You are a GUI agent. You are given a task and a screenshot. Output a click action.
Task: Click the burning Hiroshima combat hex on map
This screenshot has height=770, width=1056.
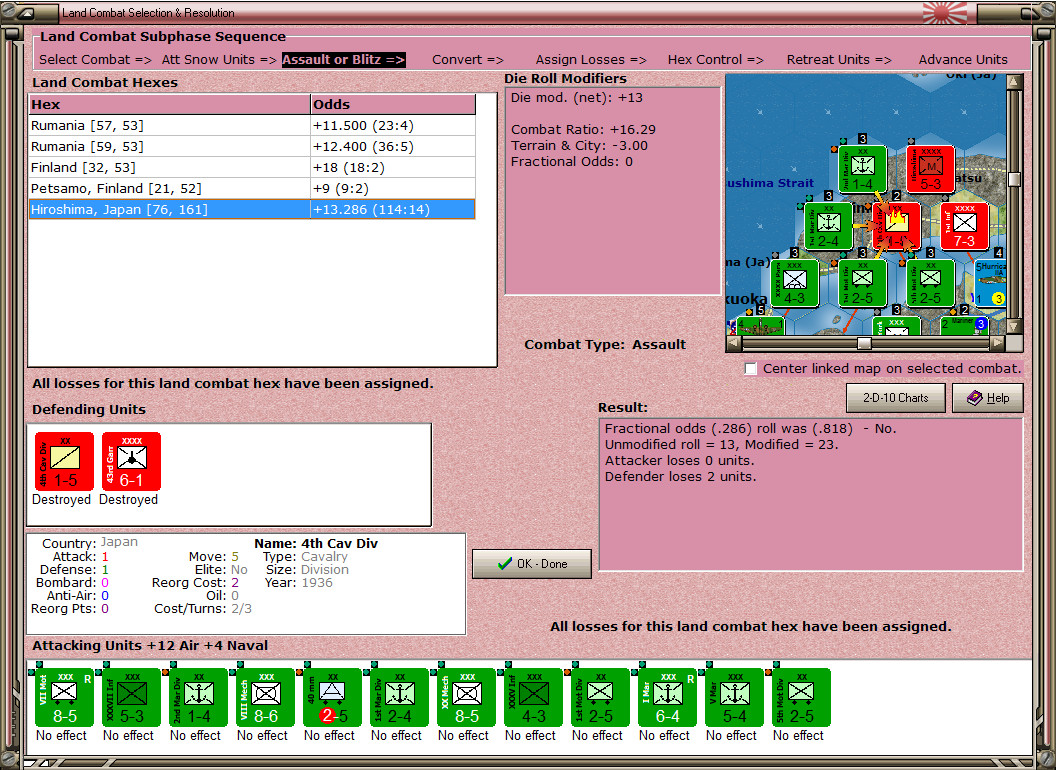pyautogui.click(x=896, y=226)
